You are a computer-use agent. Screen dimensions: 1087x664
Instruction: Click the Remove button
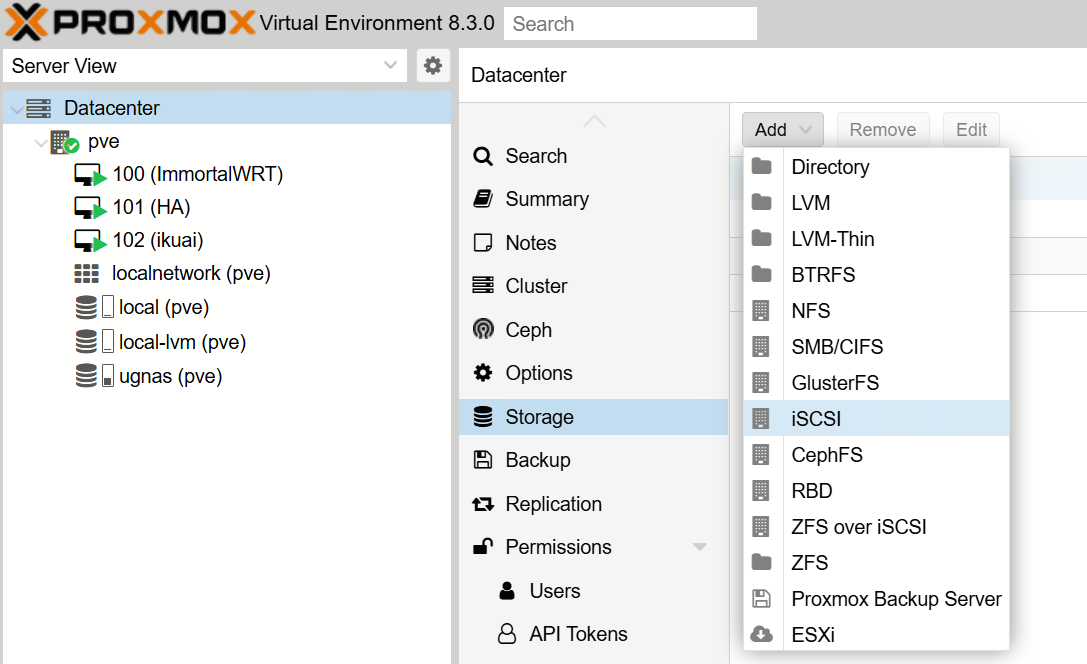(882, 130)
